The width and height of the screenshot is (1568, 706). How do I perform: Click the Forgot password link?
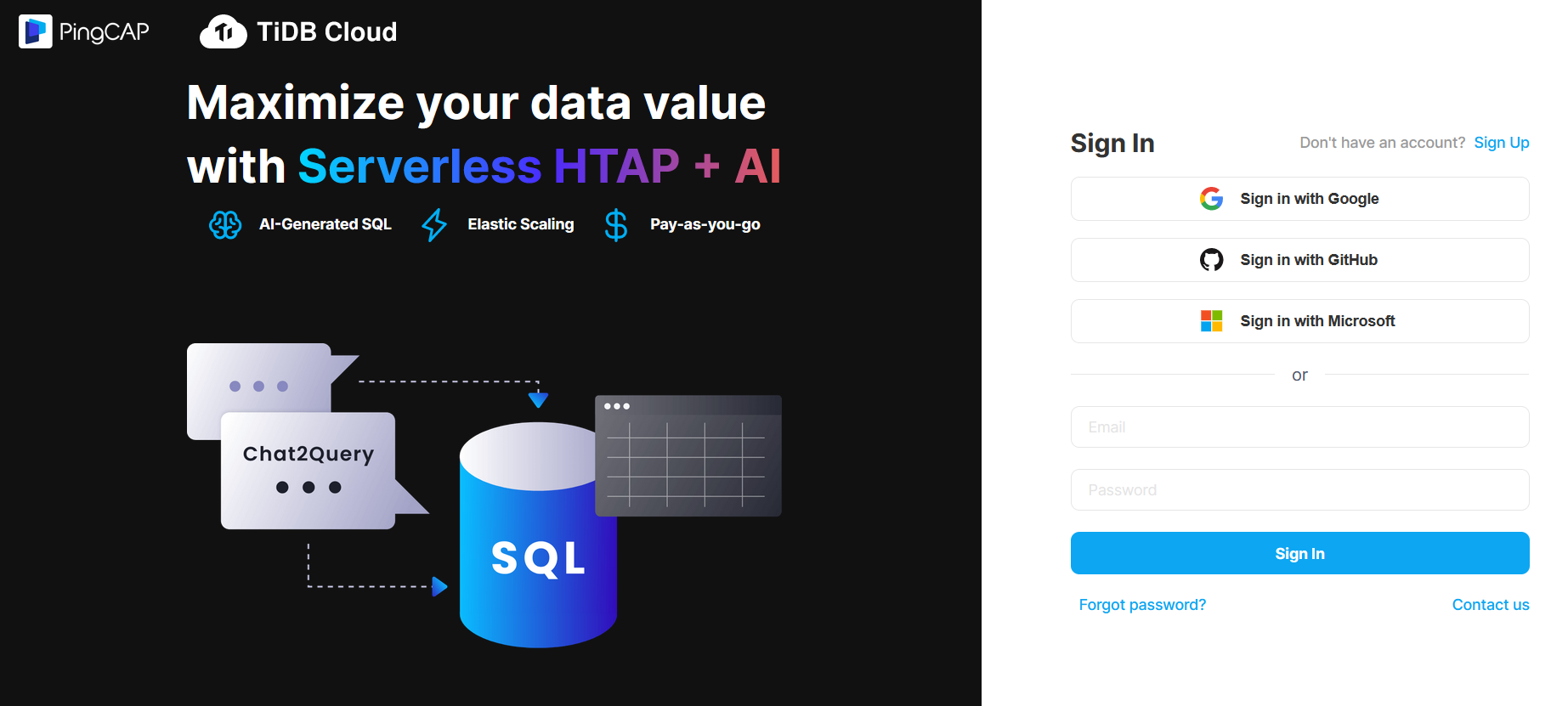1142,605
